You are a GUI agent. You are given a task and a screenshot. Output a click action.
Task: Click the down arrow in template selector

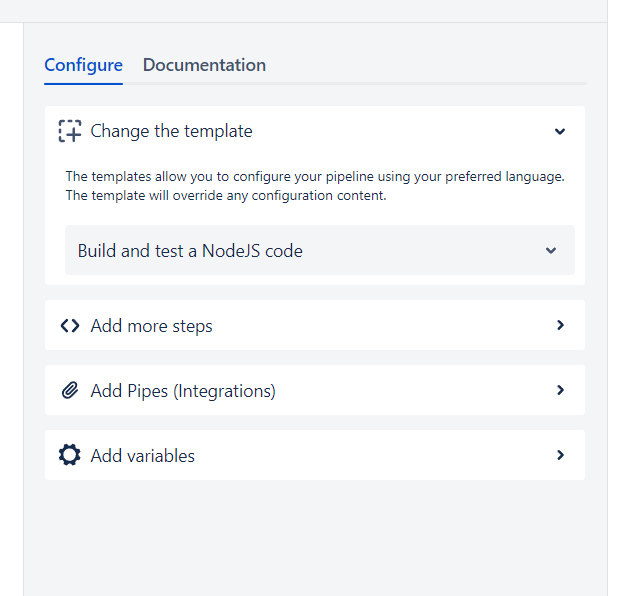coord(551,250)
